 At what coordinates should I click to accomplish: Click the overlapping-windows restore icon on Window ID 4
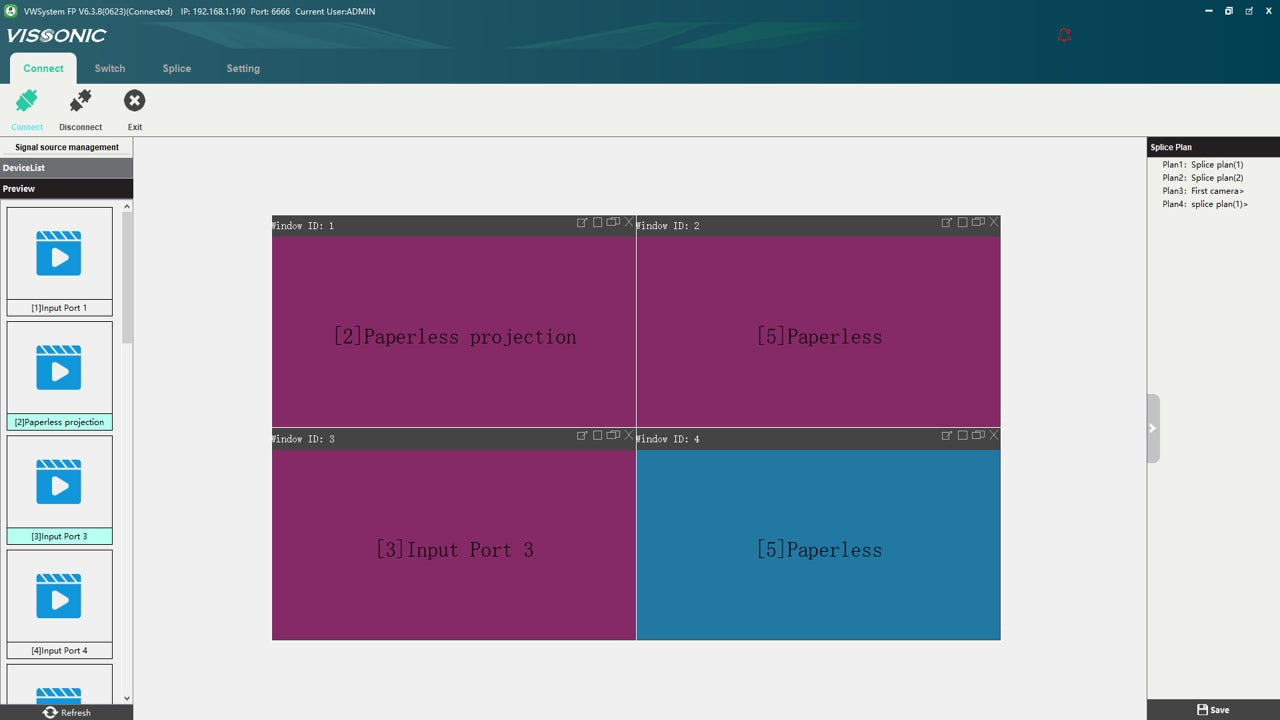[x=978, y=435]
